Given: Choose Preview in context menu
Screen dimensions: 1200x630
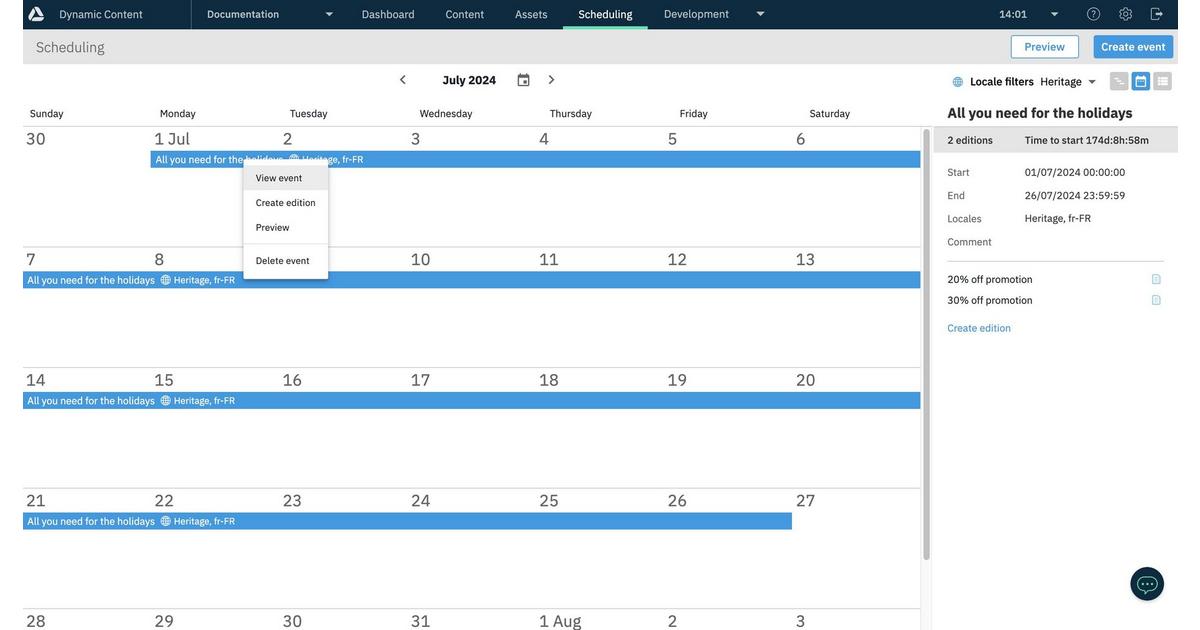Looking at the screenshot, I should [x=286, y=228].
